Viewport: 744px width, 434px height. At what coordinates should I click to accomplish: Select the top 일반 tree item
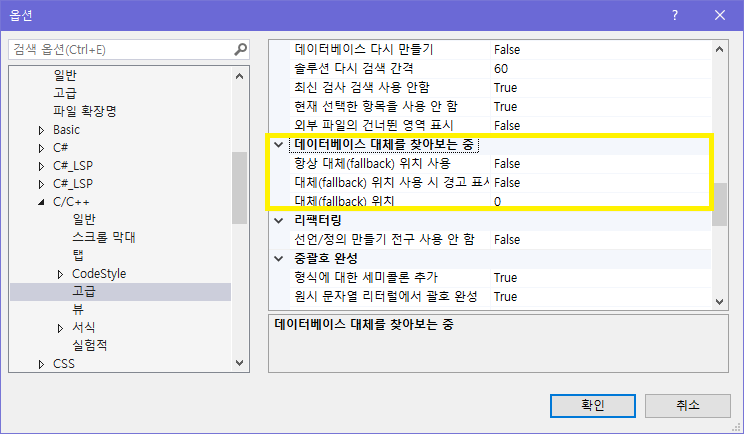point(65,75)
